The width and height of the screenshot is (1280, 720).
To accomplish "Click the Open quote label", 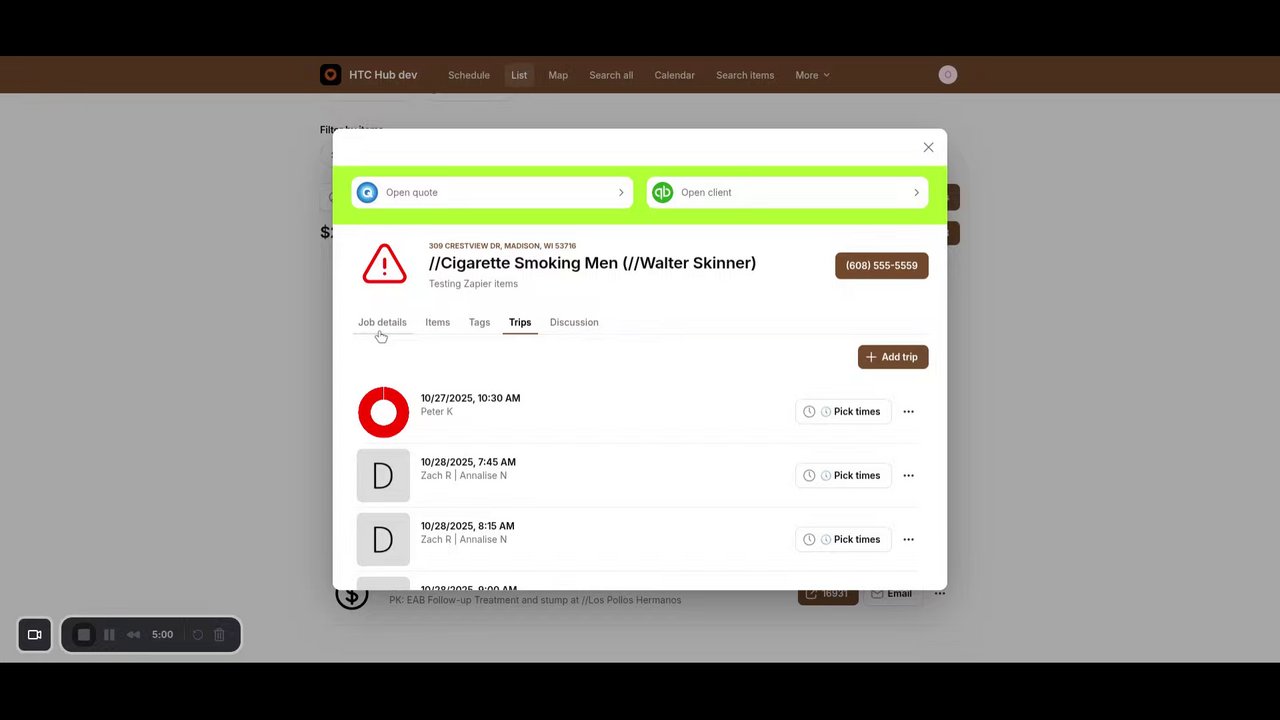I will click(x=412, y=193).
